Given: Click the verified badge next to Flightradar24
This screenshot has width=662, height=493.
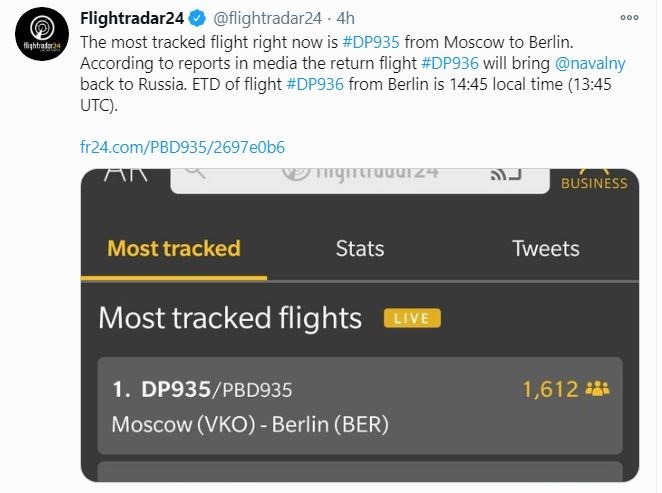Looking at the screenshot, I should 199,18.
